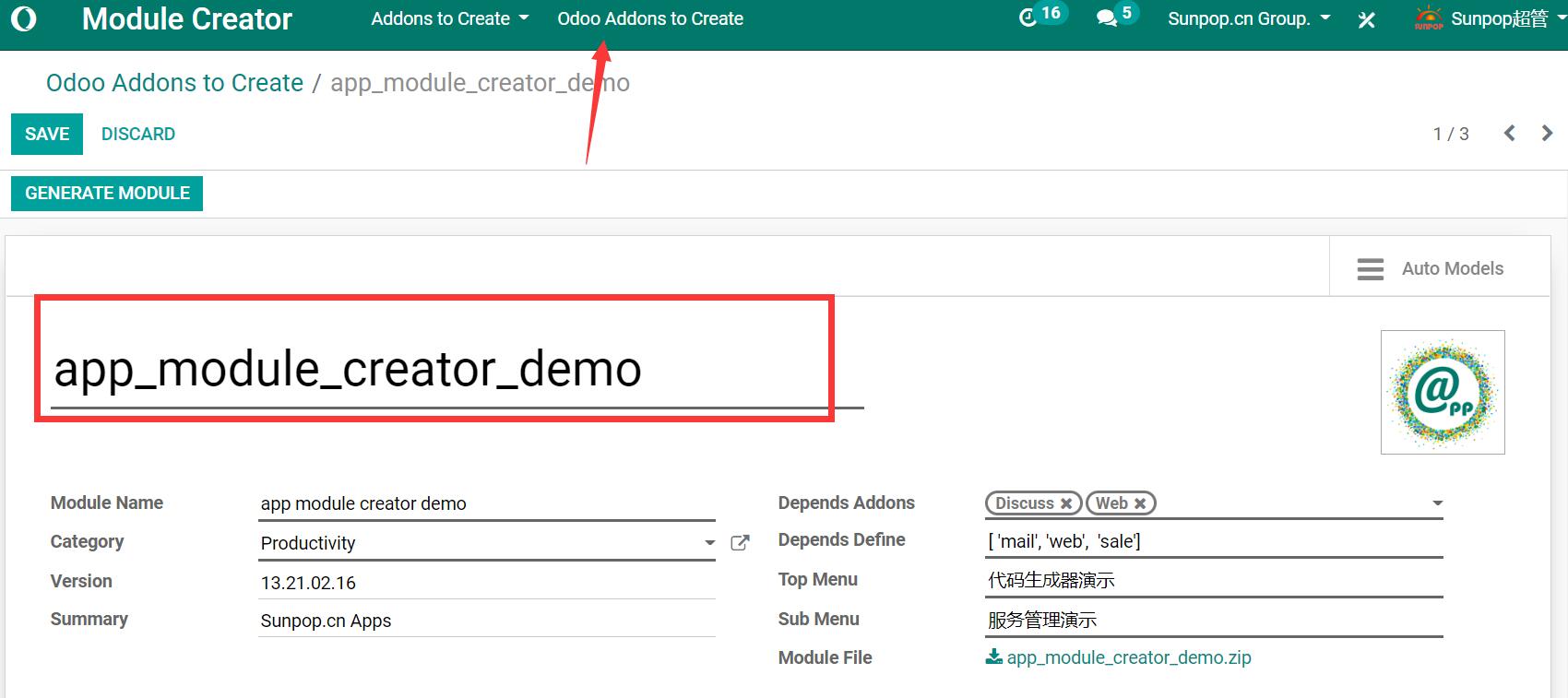Screen dimensions: 1568x698
Task: Click the debug tools icon
Action: [x=1366, y=20]
